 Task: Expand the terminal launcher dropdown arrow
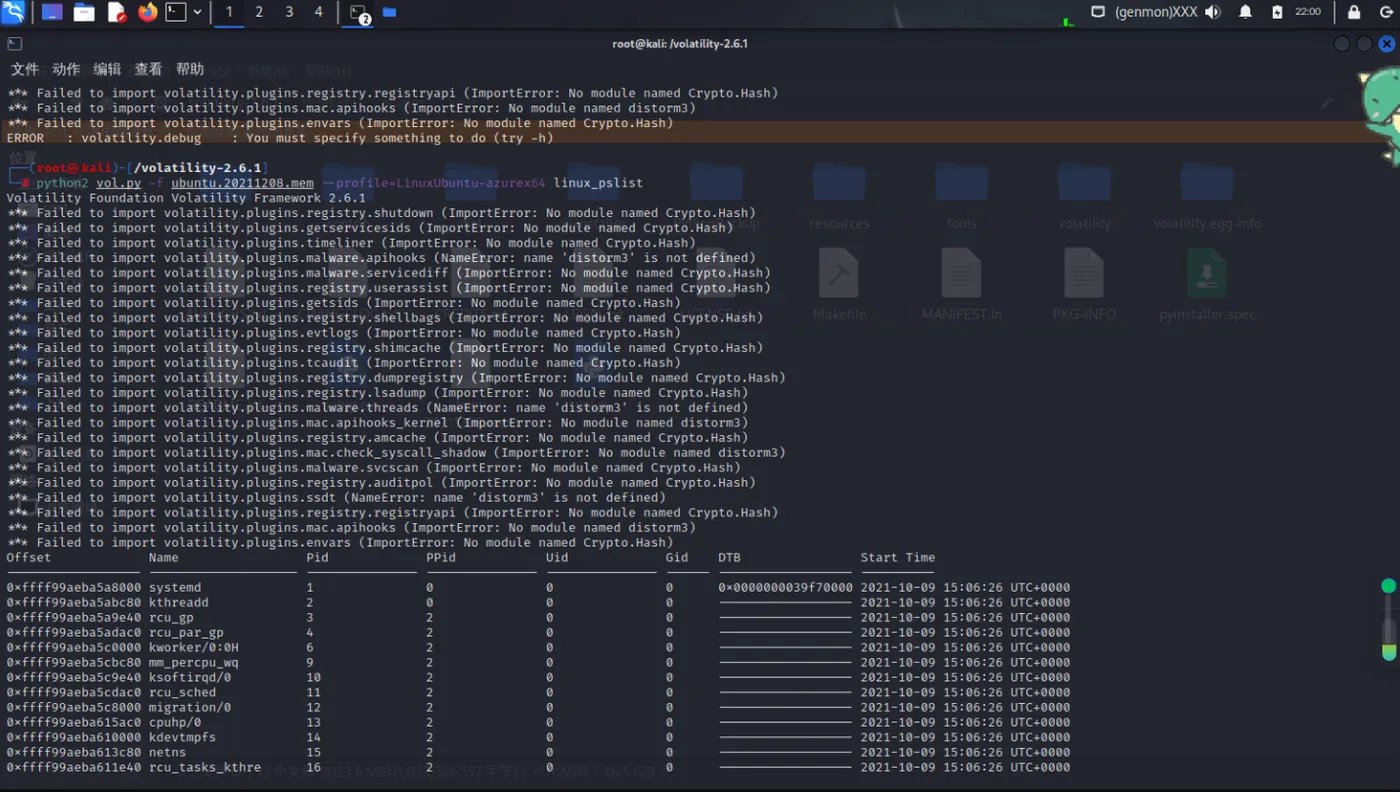click(x=198, y=12)
